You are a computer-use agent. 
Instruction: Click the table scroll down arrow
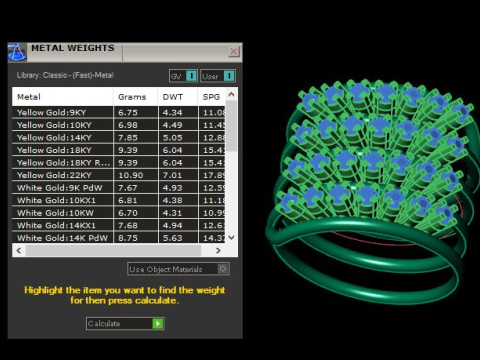tap(231, 237)
